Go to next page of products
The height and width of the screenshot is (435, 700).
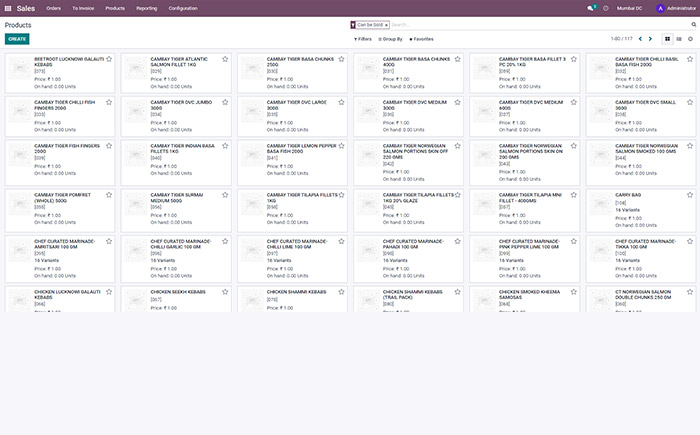pyautogui.click(x=650, y=39)
